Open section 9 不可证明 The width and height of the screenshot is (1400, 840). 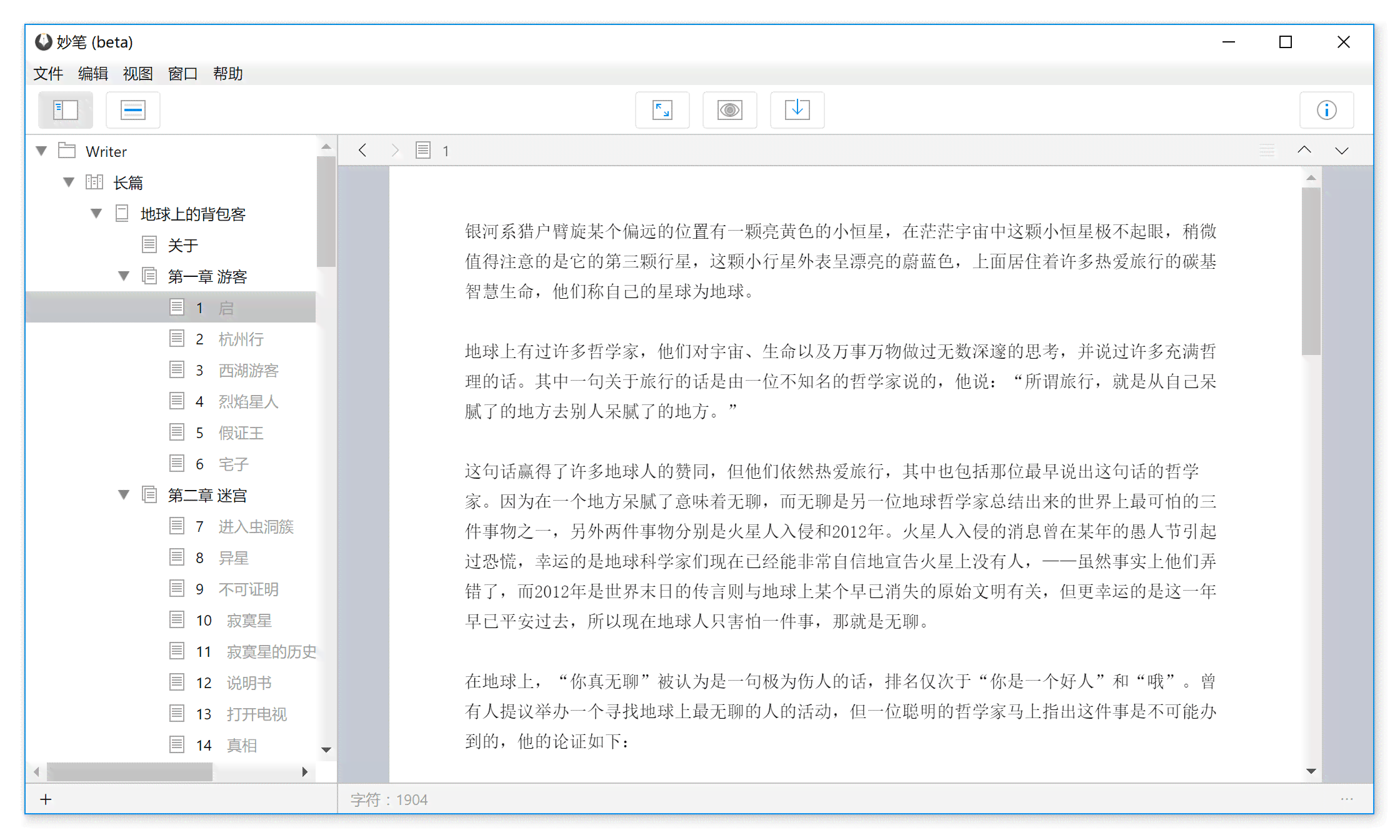click(x=171, y=588)
